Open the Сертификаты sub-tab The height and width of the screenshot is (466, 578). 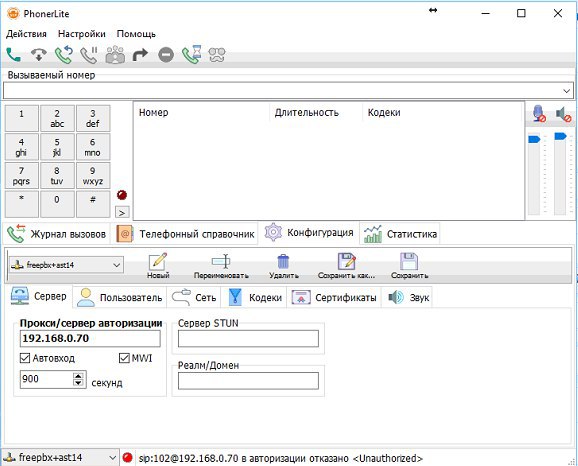(x=334, y=298)
